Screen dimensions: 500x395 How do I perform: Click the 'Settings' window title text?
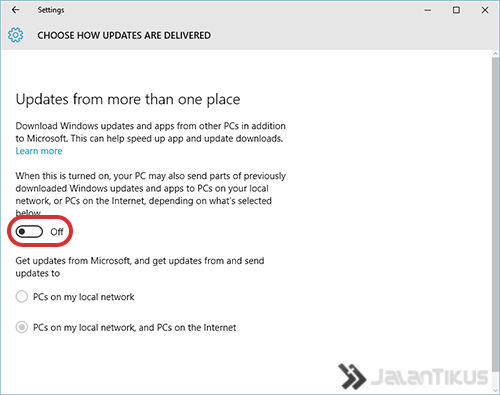(x=51, y=10)
